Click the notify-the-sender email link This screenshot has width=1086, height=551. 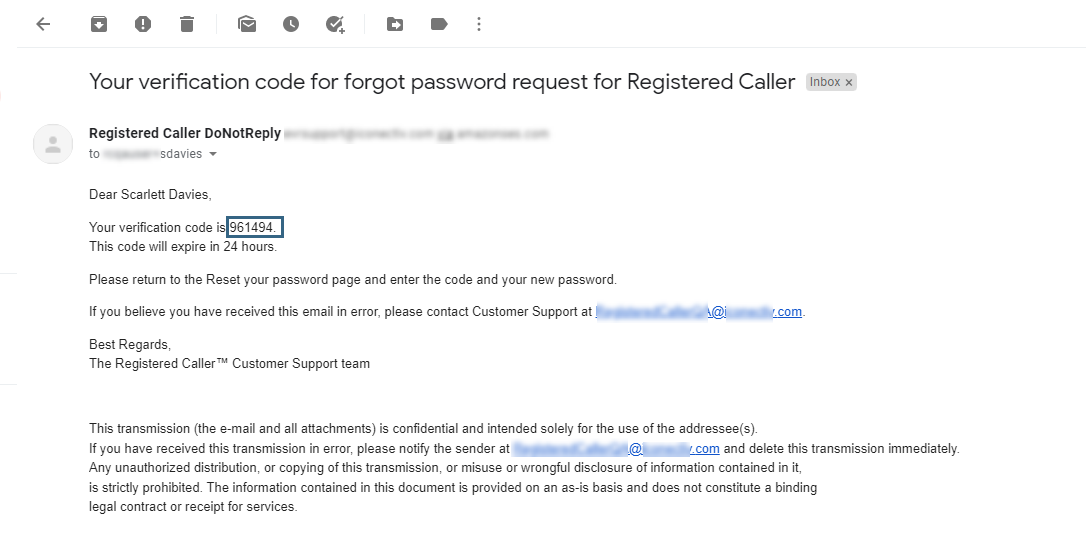pyautogui.click(x=615, y=449)
